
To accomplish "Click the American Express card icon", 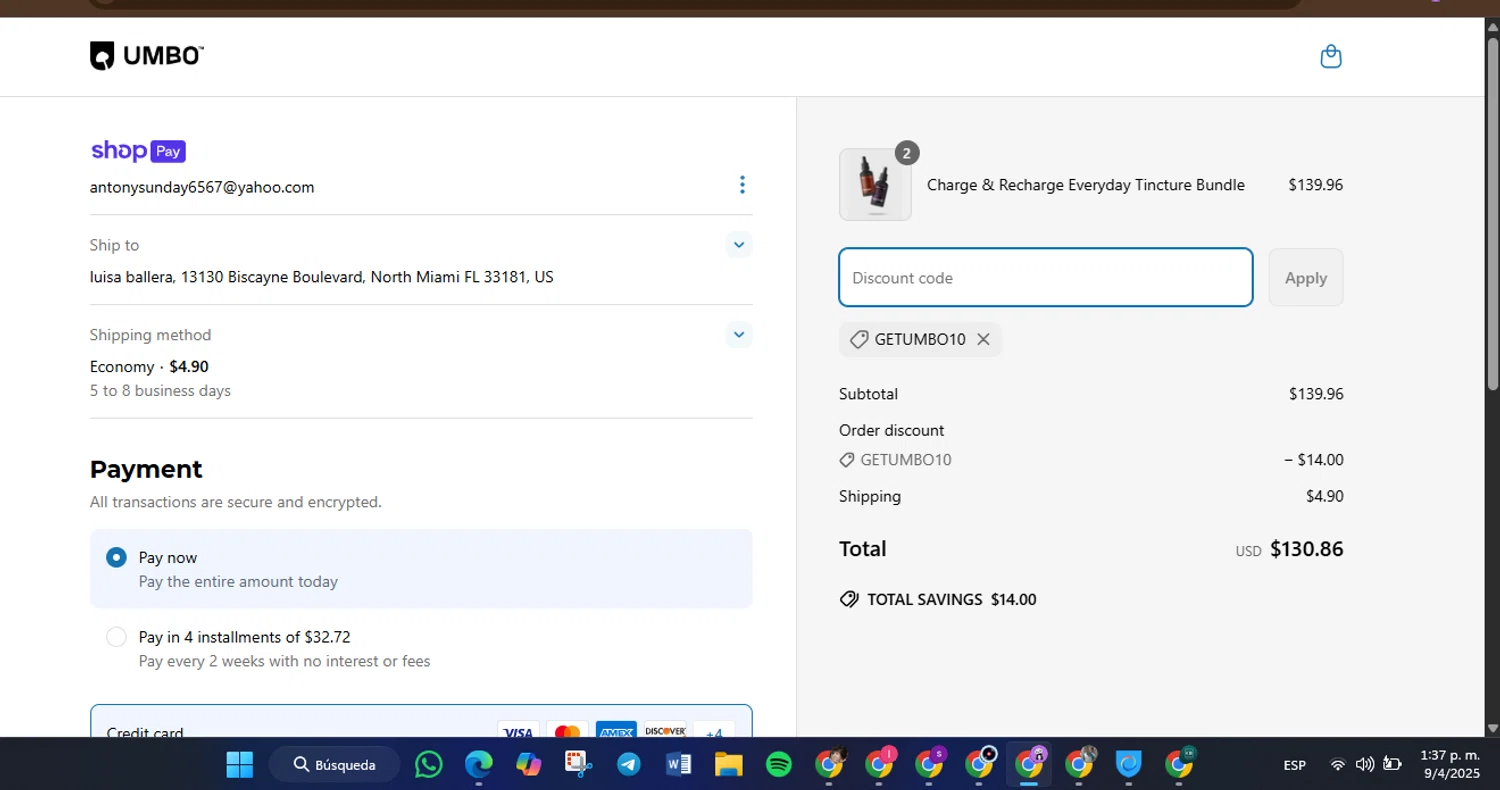I will [x=616, y=732].
